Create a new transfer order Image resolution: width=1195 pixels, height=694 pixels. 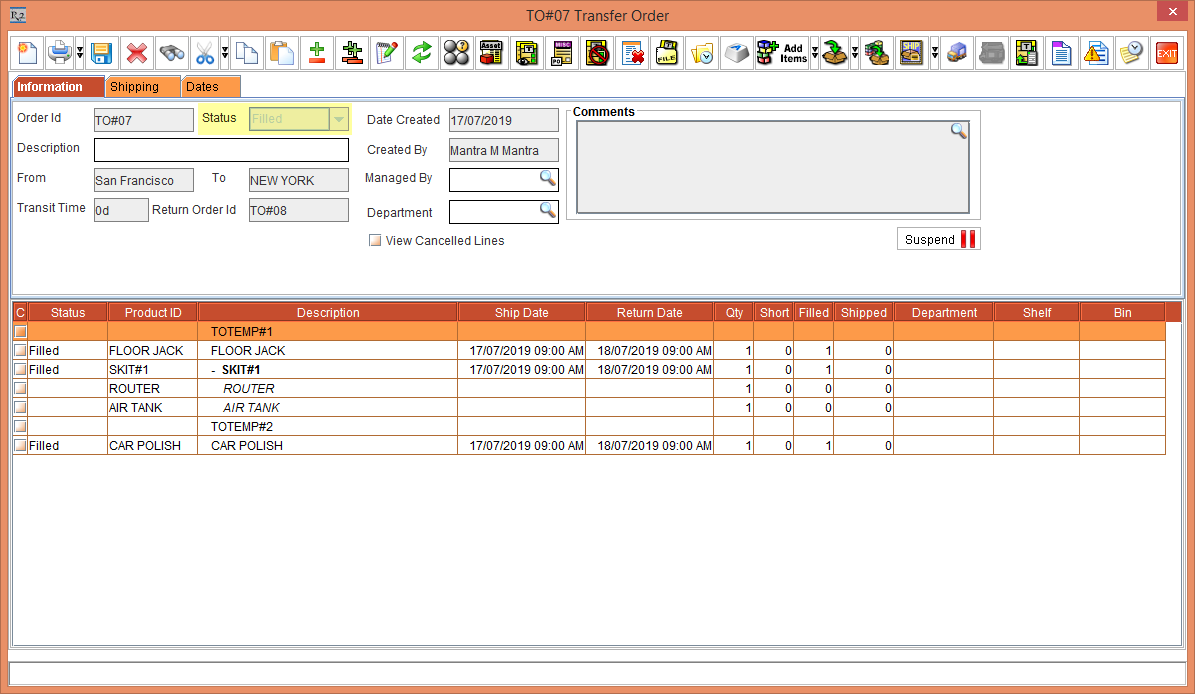click(x=27, y=53)
